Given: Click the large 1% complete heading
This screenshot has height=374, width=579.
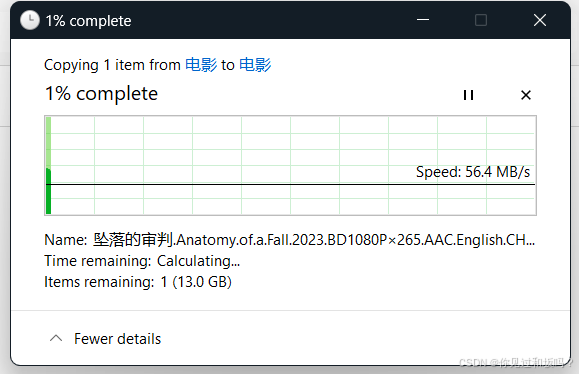Looking at the screenshot, I should [101, 93].
